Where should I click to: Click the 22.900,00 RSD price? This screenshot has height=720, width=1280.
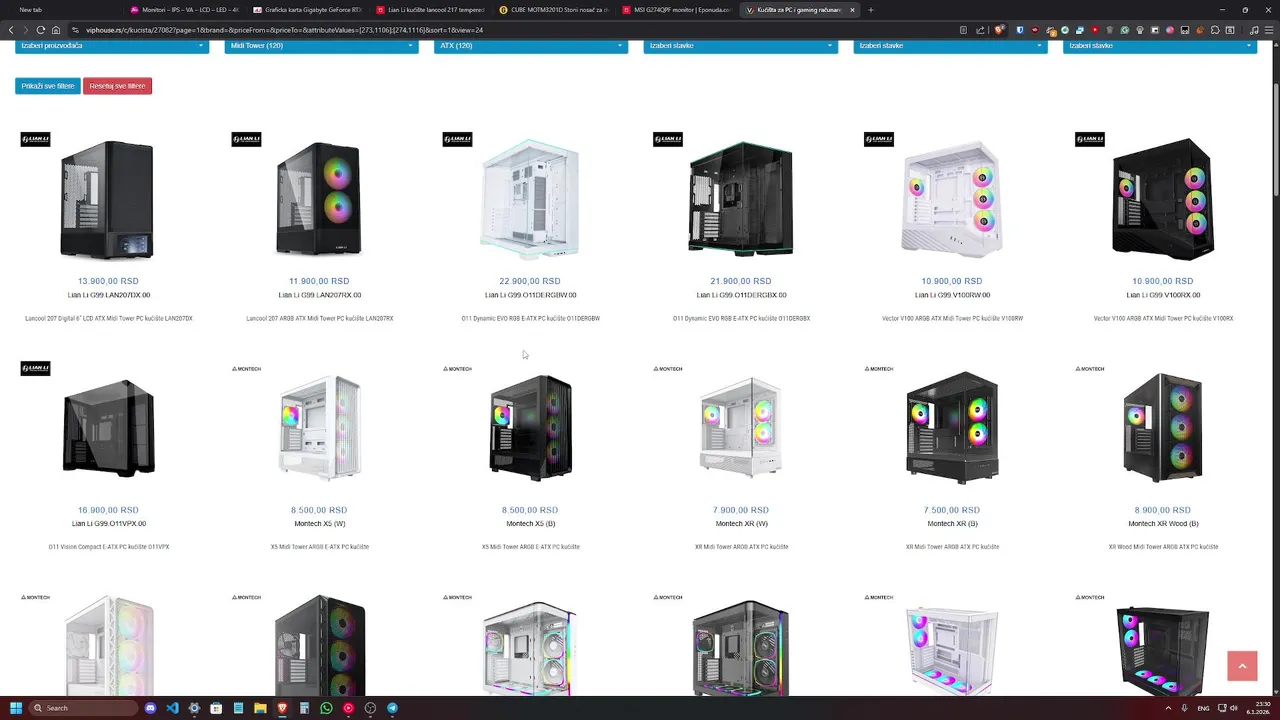[530, 281]
